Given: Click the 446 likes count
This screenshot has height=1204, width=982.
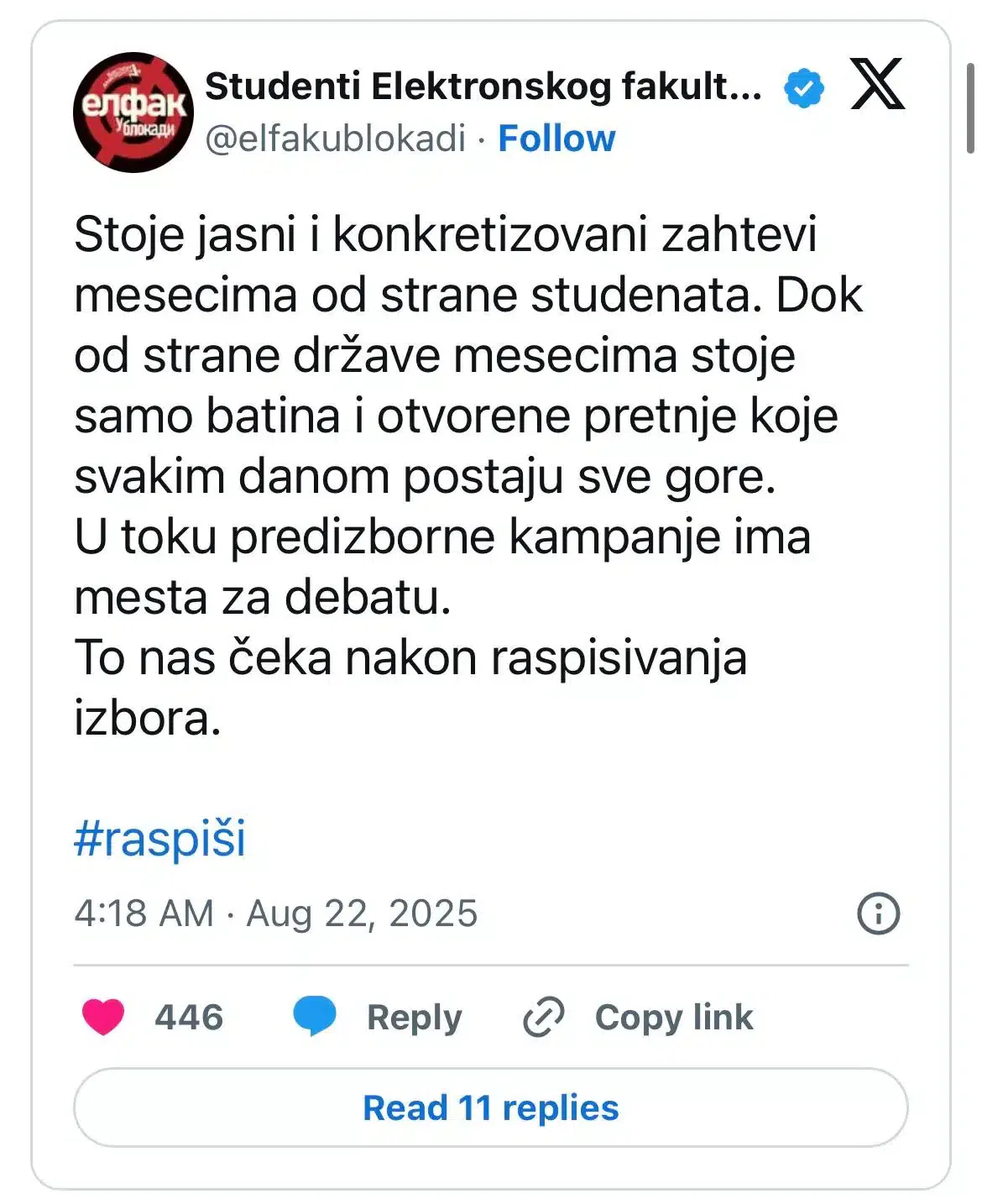Looking at the screenshot, I should 189,1017.
